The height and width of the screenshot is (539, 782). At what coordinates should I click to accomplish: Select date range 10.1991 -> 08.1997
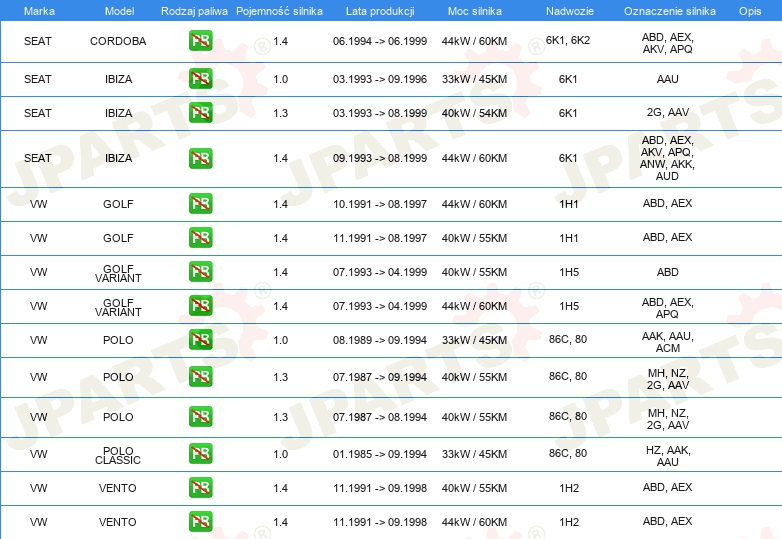(380, 204)
